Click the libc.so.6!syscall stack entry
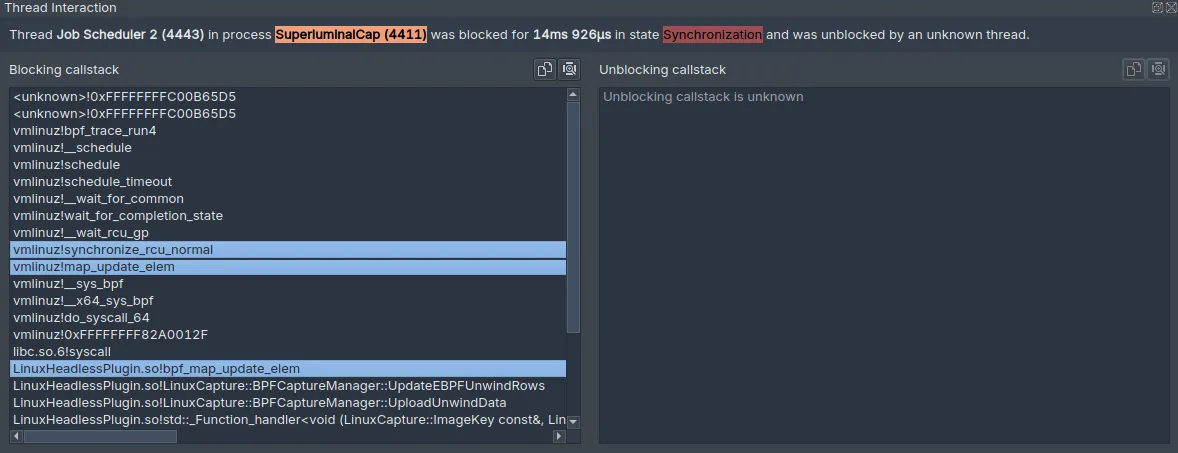 pos(62,352)
